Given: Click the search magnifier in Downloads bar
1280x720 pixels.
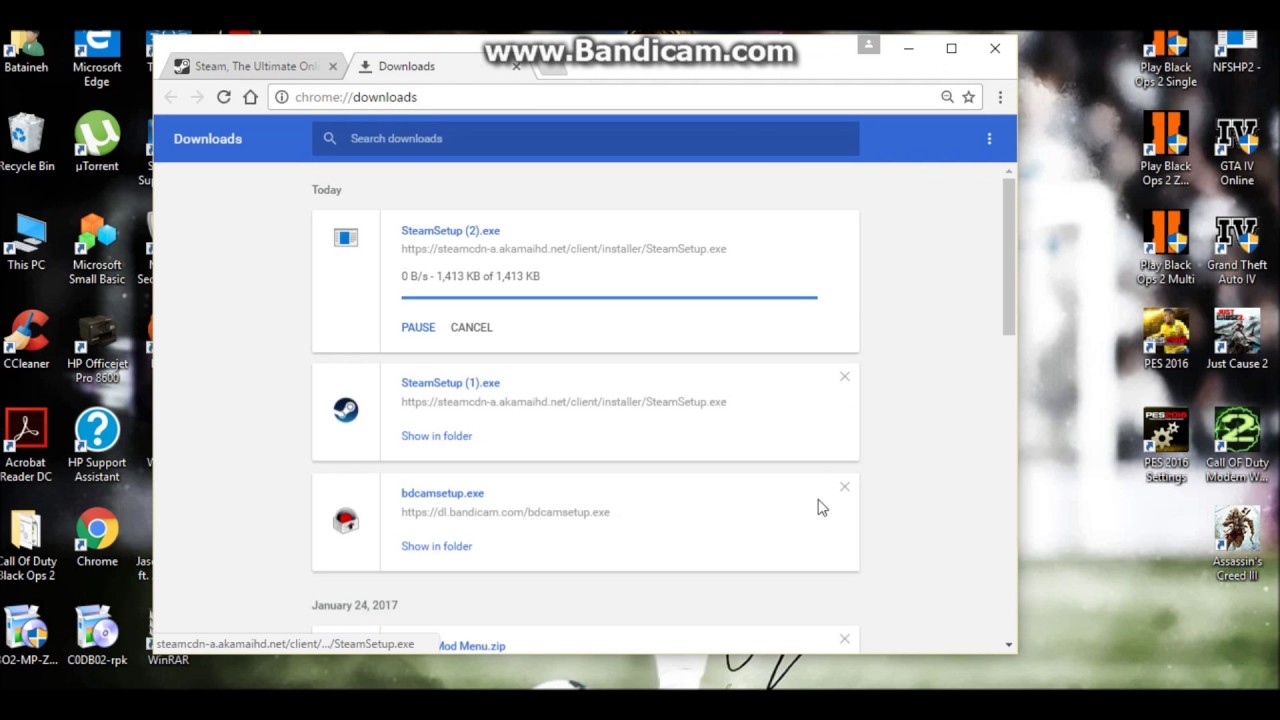Looking at the screenshot, I should coord(330,139).
